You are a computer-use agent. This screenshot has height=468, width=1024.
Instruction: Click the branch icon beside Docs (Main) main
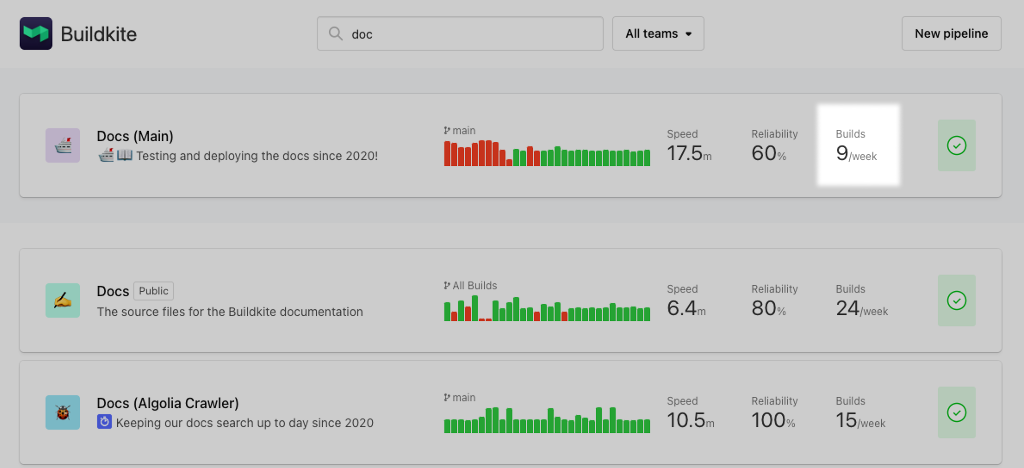[447, 131]
